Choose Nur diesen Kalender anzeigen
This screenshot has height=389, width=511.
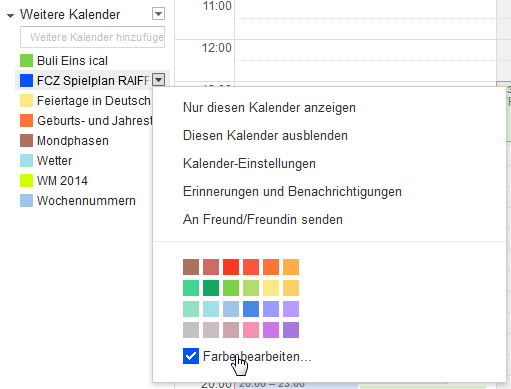269,108
